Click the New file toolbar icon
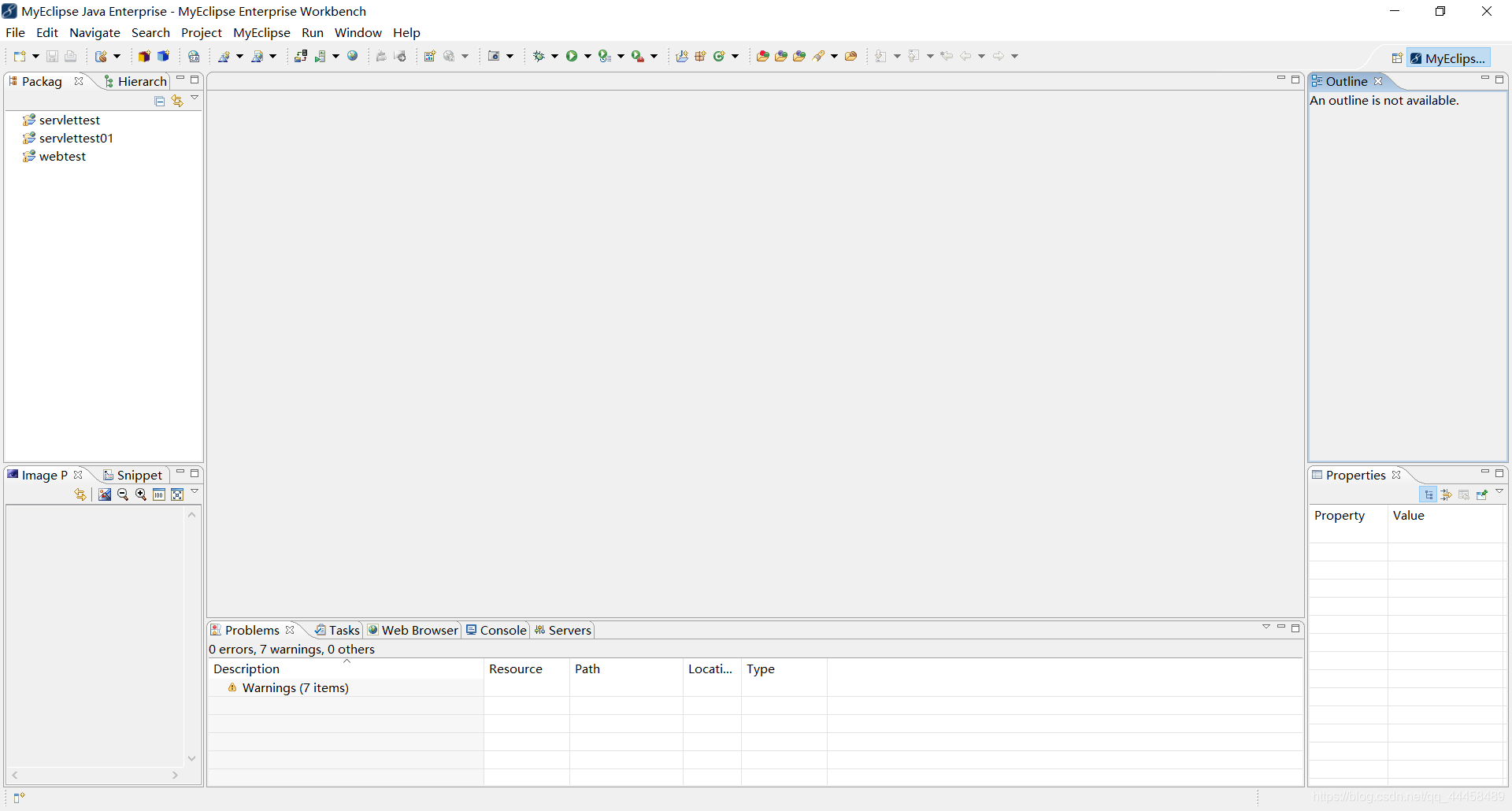Screen dimensions: 1512x811 pyautogui.click(x=20, y=56)
